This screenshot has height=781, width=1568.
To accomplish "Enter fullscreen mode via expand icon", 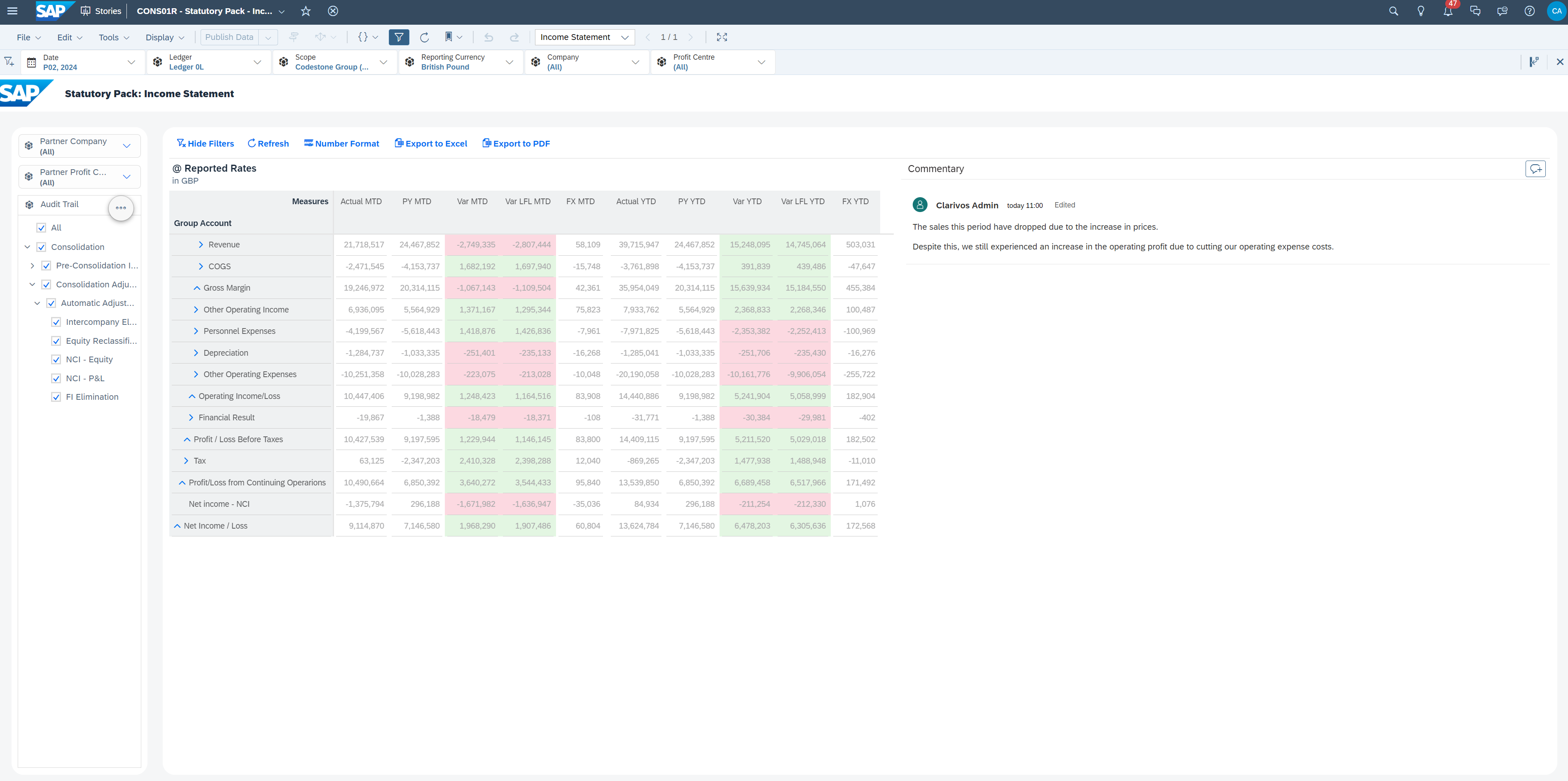I will pos(722,37).
